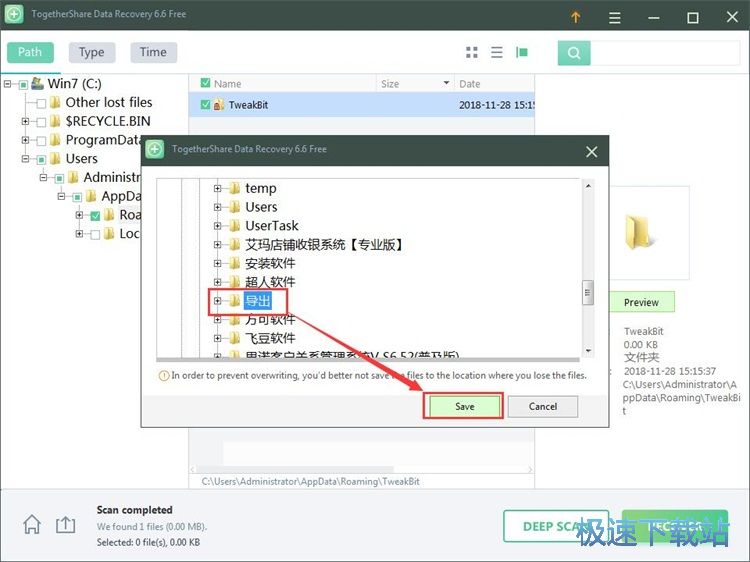
Task: Check the $RECYCLE.BIN checkbox
Action: pos(41,122)
